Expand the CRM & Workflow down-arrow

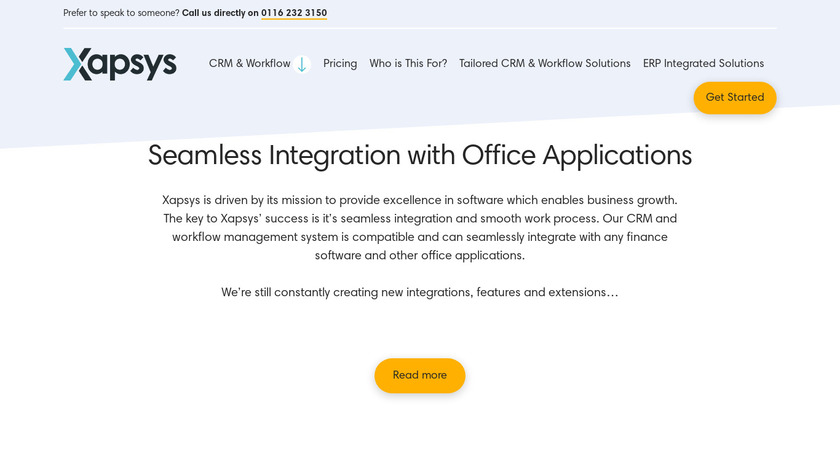click(302, 64)
